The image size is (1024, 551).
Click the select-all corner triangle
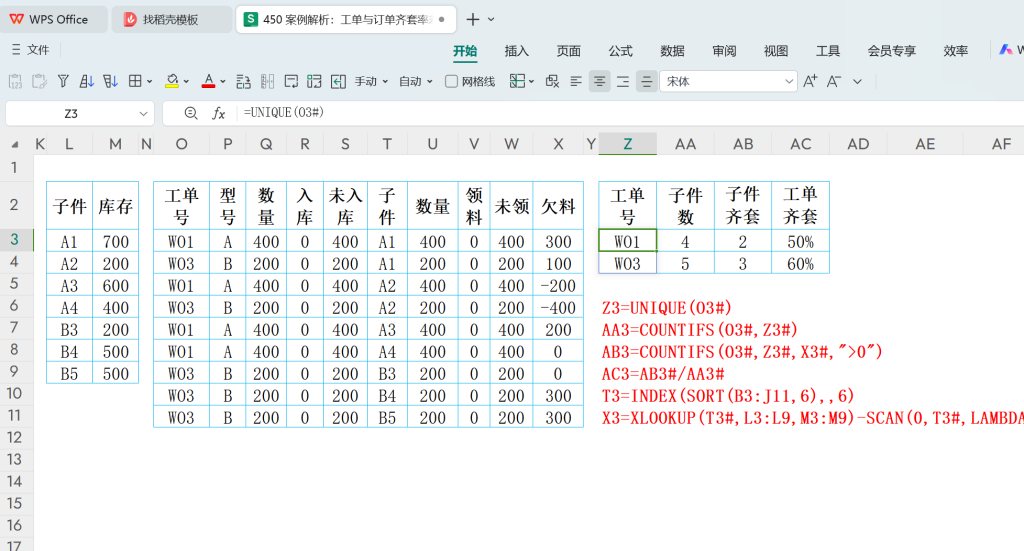(14, 144)
